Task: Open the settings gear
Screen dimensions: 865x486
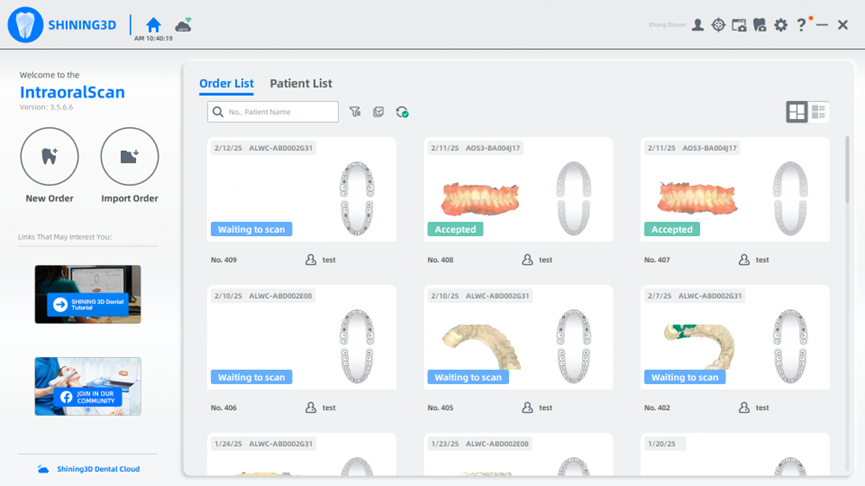Action: (781, 25)
